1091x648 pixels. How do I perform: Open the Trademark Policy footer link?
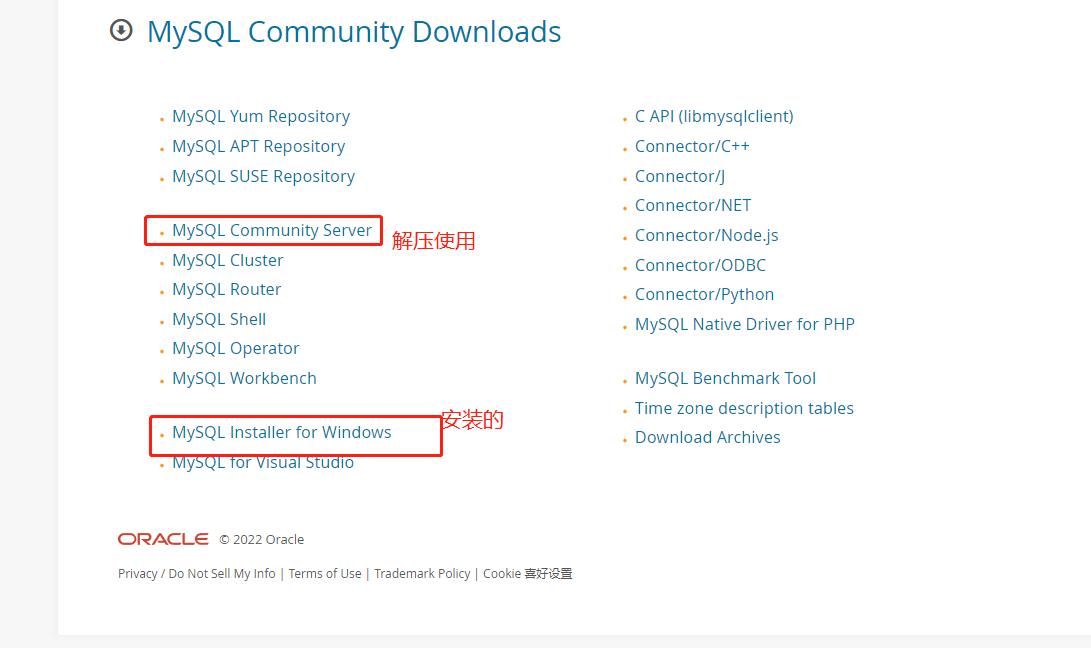(422, 574)
